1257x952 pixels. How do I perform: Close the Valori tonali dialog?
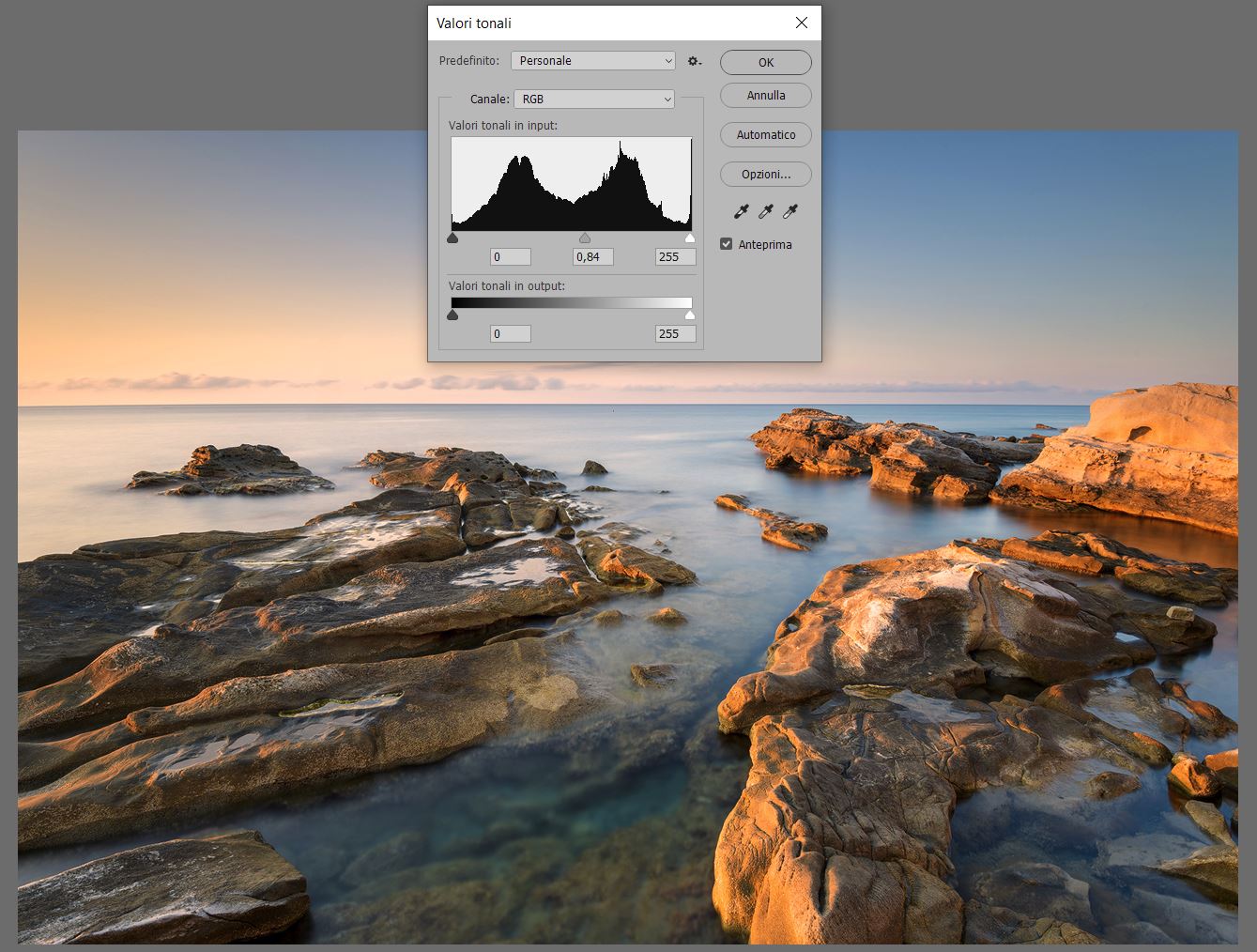coord(801,23)
